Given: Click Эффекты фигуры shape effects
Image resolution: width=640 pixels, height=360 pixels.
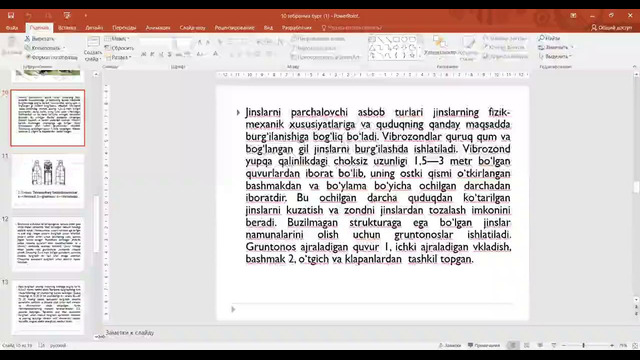Looking at the screenshot, I should point(505,56).
